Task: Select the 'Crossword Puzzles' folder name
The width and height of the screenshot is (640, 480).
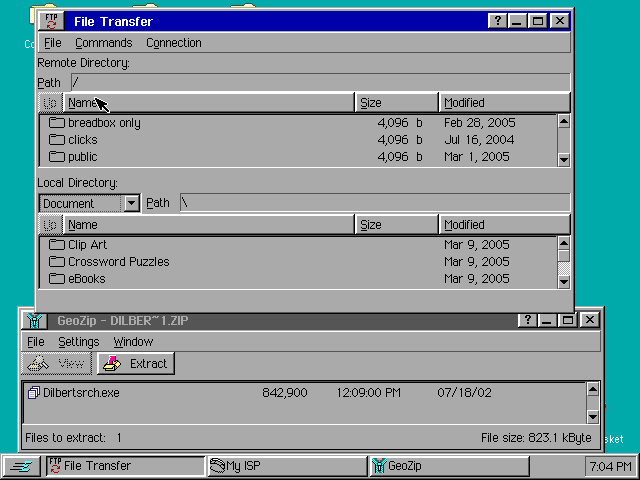Action: 118,262
